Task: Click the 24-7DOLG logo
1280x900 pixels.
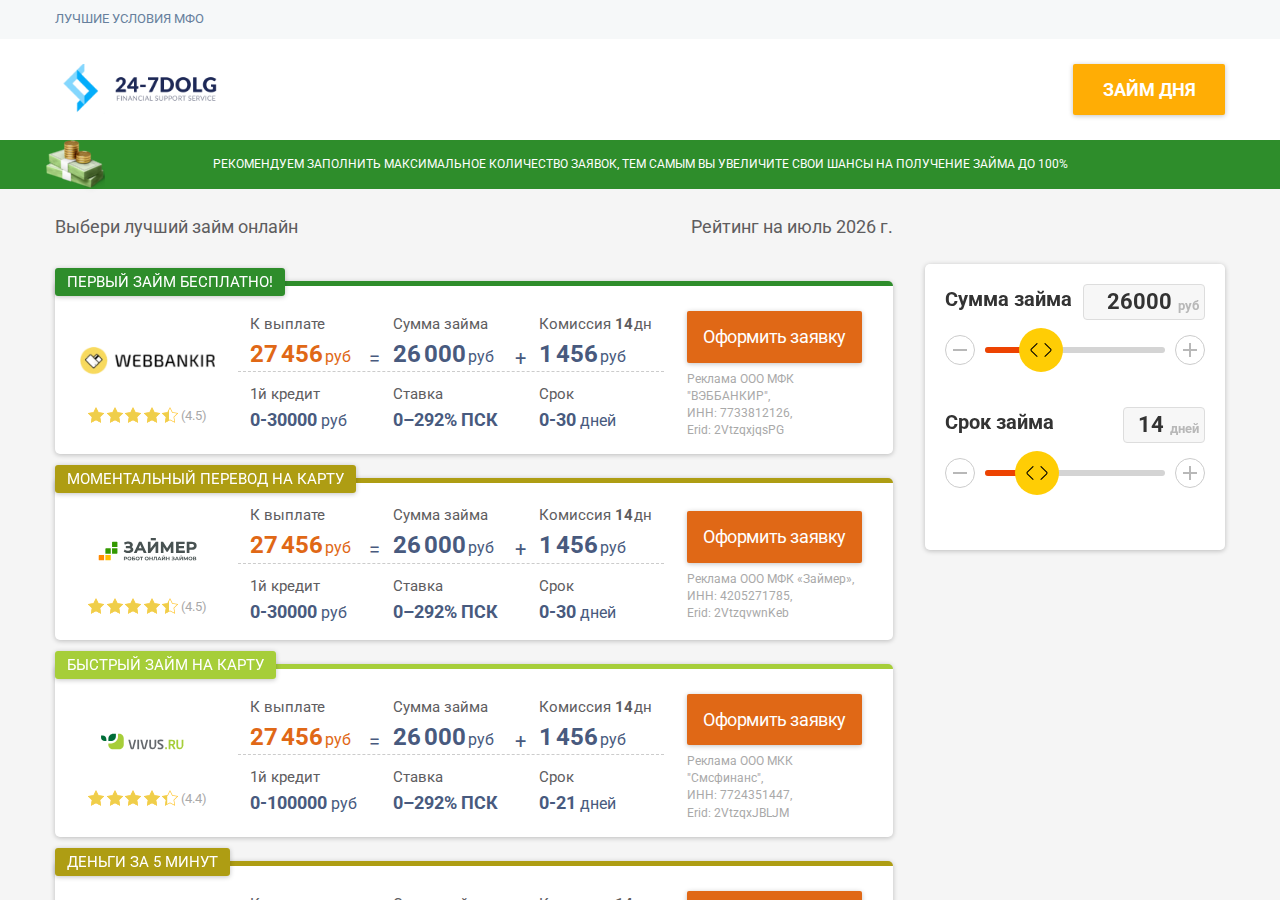Action: pyautogui.click(x=140, y=88)
